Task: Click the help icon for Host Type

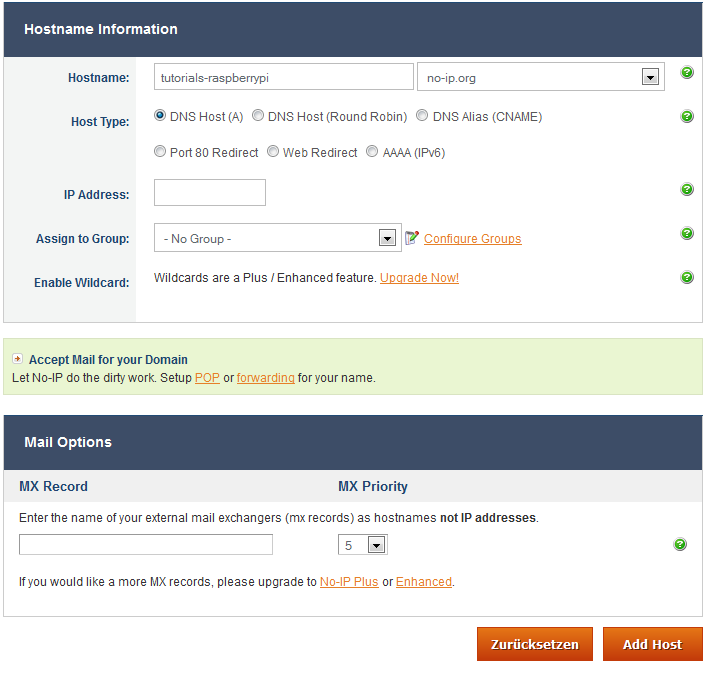Action: click(687, 117)
